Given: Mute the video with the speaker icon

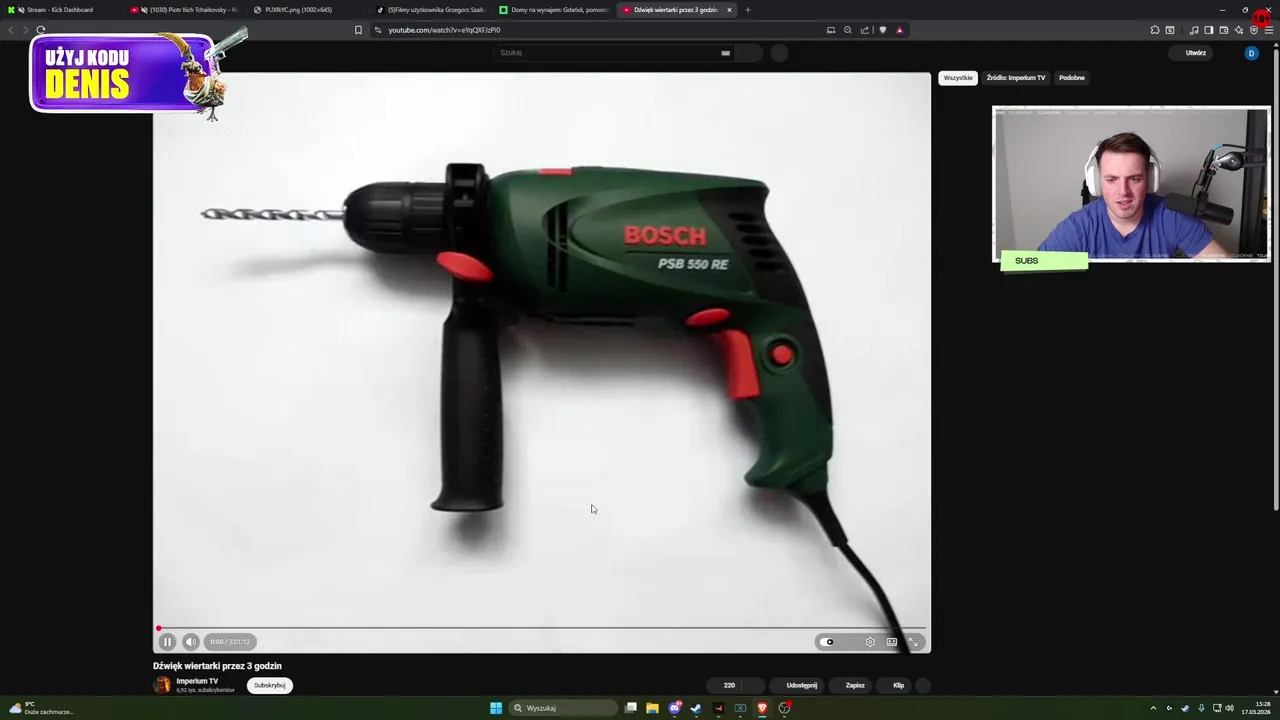Looking at the screenshot, I should pyautogui.click(x=190, y=642).
